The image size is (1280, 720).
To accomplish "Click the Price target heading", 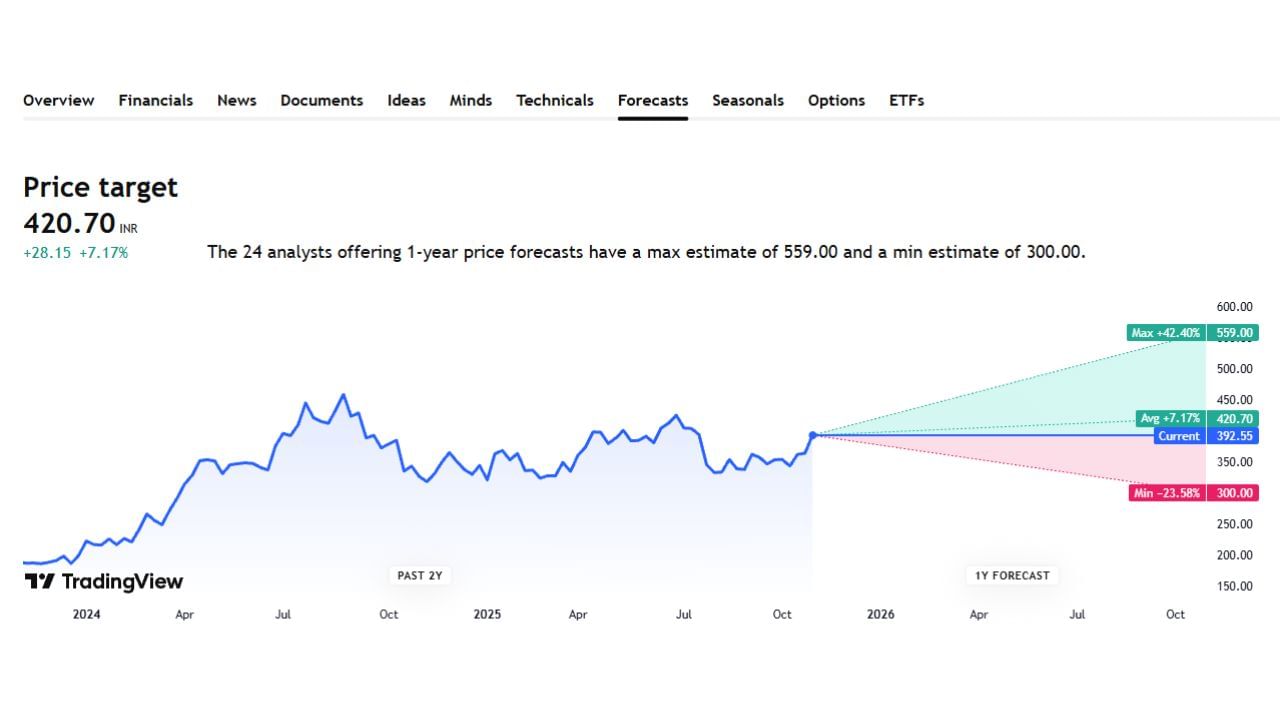I will click(100, 187).
